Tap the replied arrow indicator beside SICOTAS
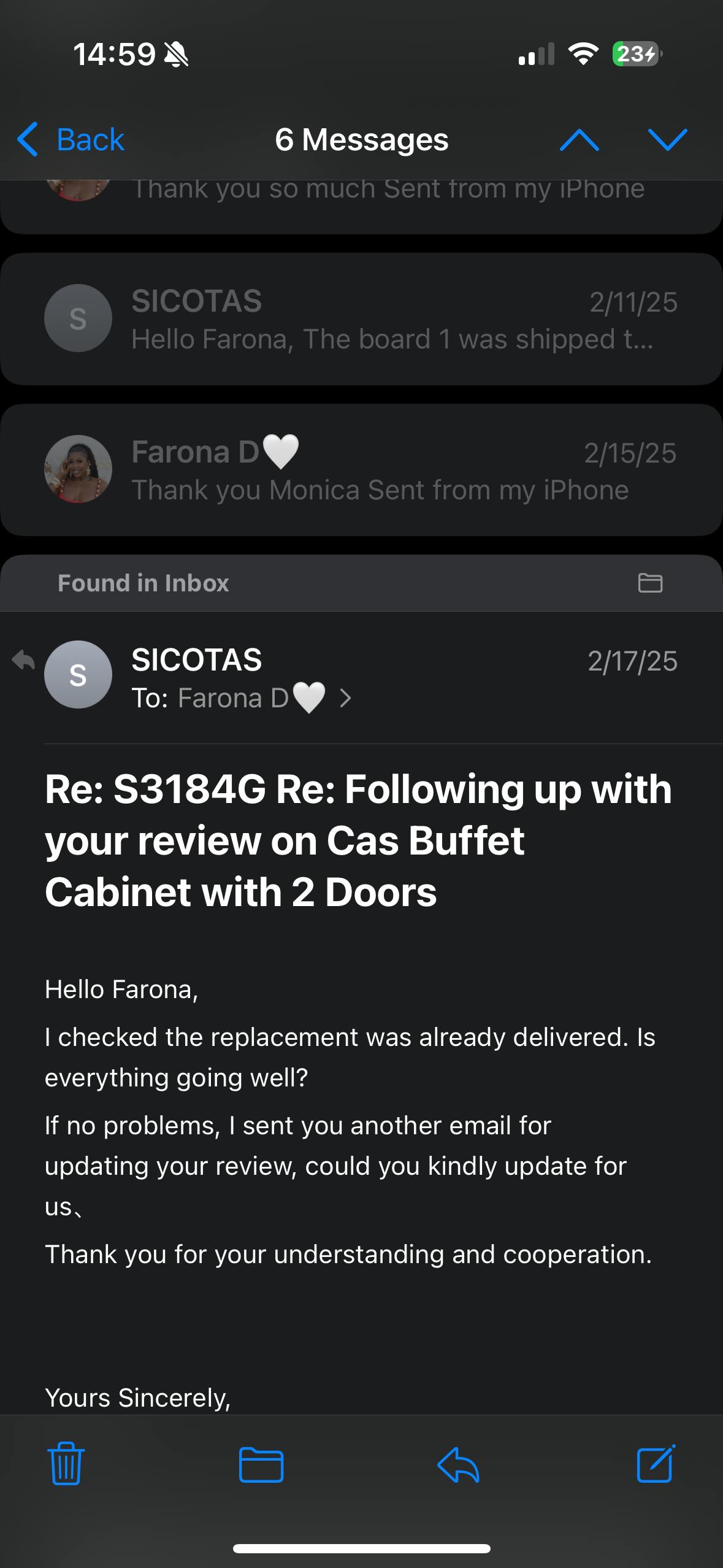Image resolution: width=723 pixels, height=1568 pixels. click(x=23, y=661)
